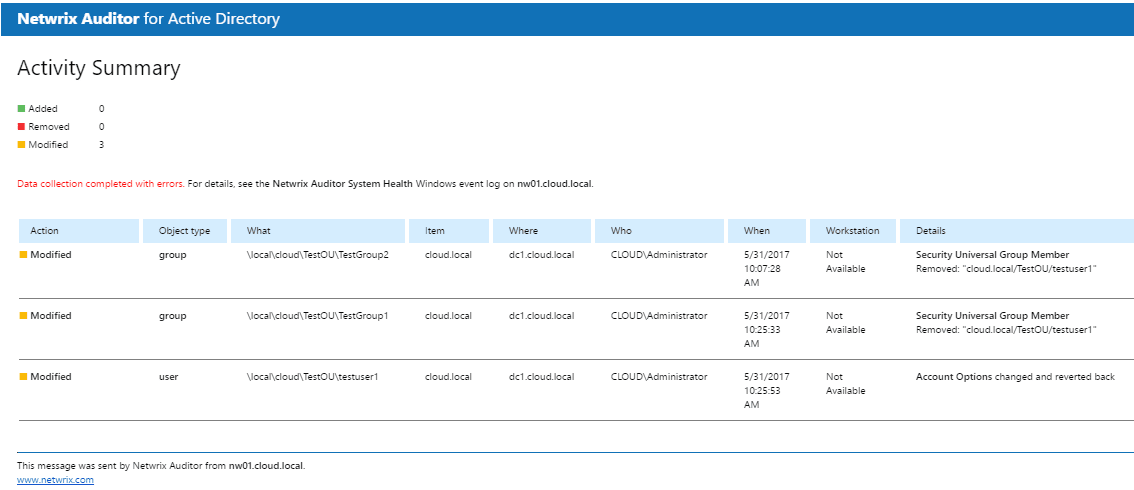This screenshot has width=1134, height=490.
Task: Click the green Added legend square
Action: [x=21, y=108]
